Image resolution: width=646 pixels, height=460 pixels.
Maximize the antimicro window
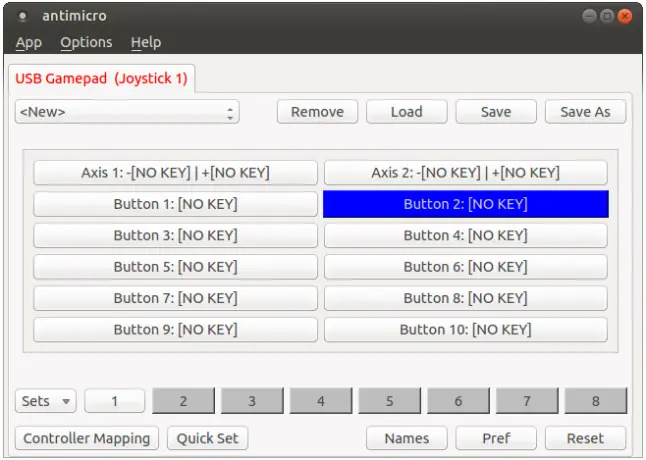(x=607, y=16)
